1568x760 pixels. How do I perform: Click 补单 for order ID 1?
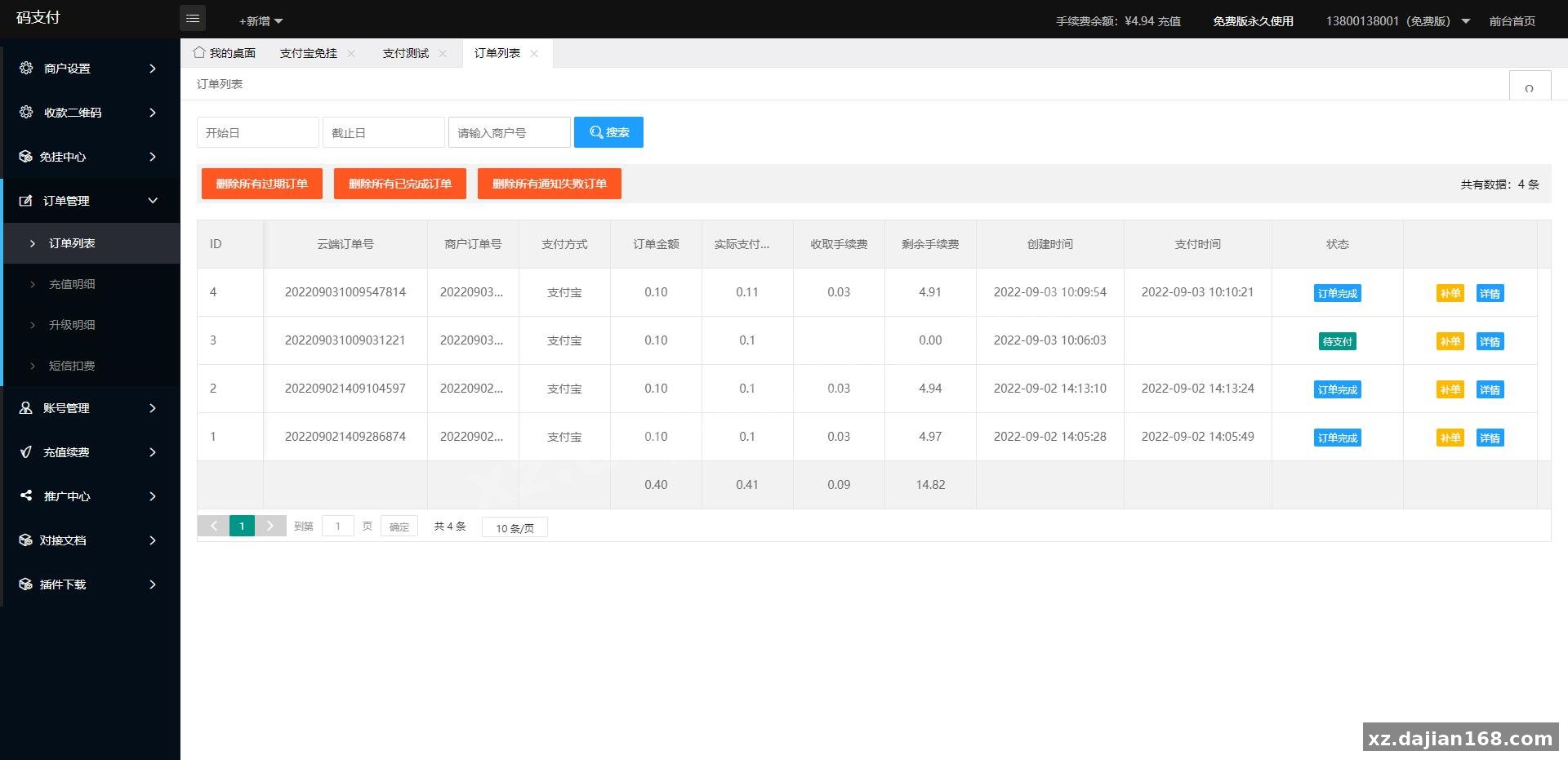click(1450, 438)
